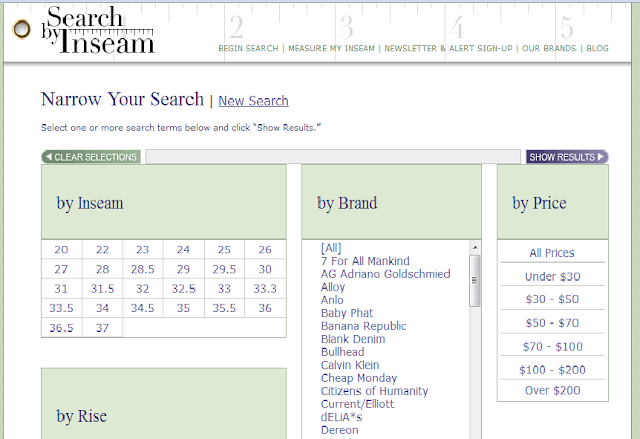Click the Search by Inseam logo

pos(98,30)
